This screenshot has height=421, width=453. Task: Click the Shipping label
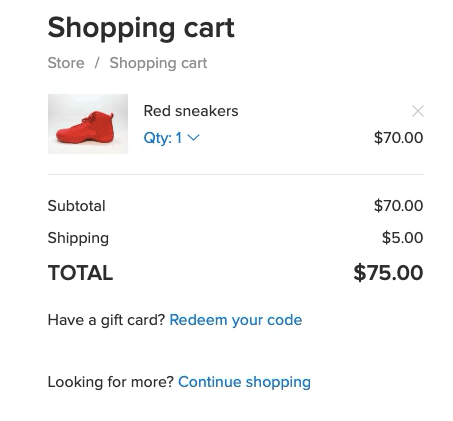(x=78, y=238)
